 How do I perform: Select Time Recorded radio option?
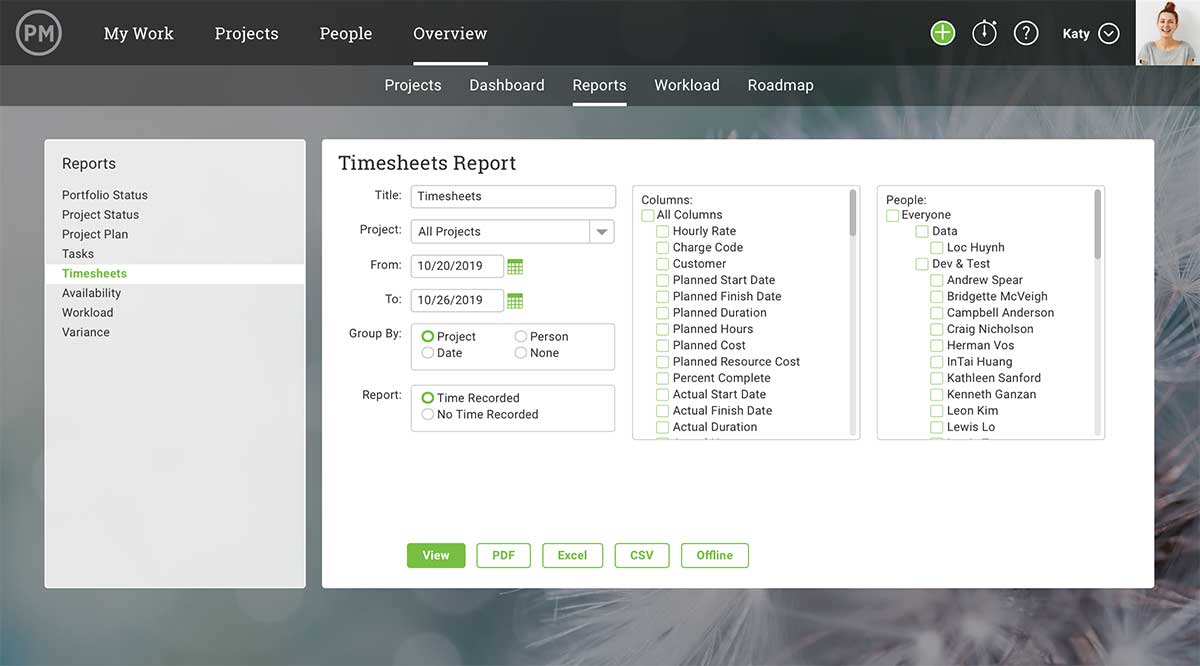pyautogui.click(x=428, y=398)
